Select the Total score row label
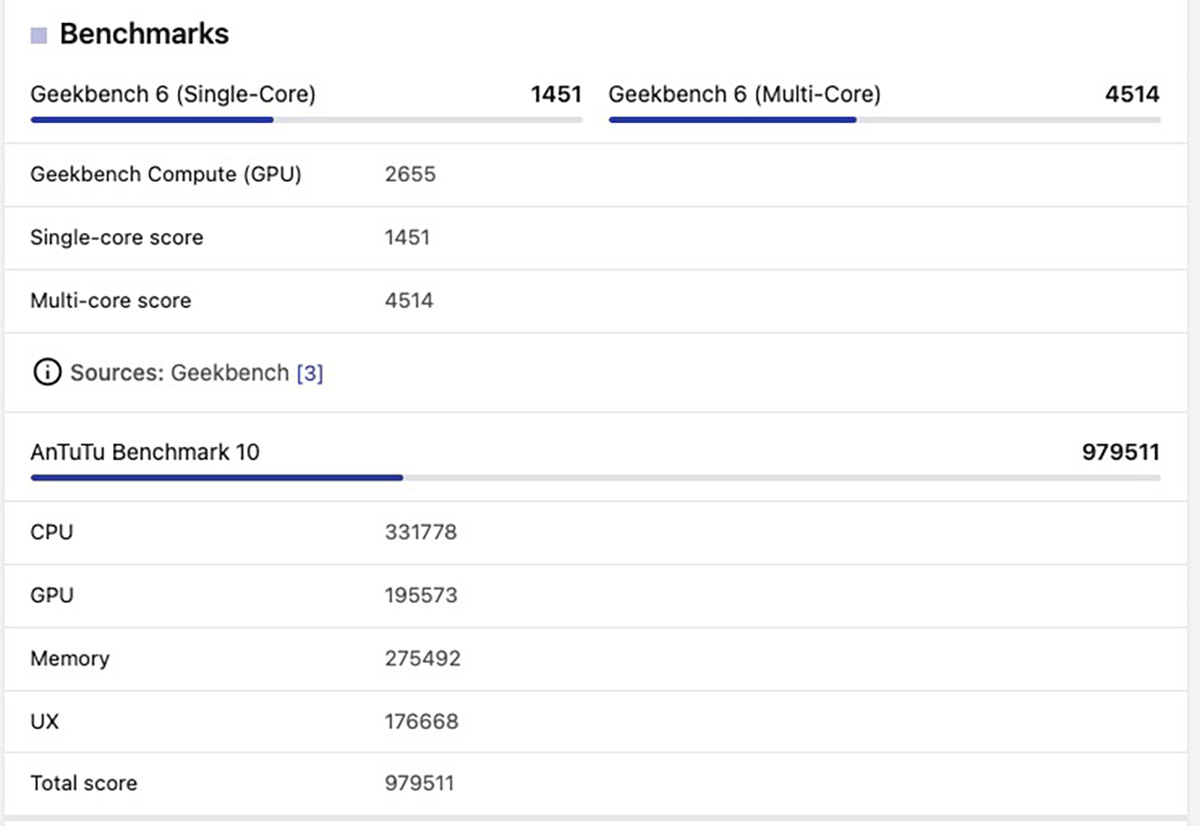Image resolution: width=1200 pixels, height=826 pixels. pos(84,784)
